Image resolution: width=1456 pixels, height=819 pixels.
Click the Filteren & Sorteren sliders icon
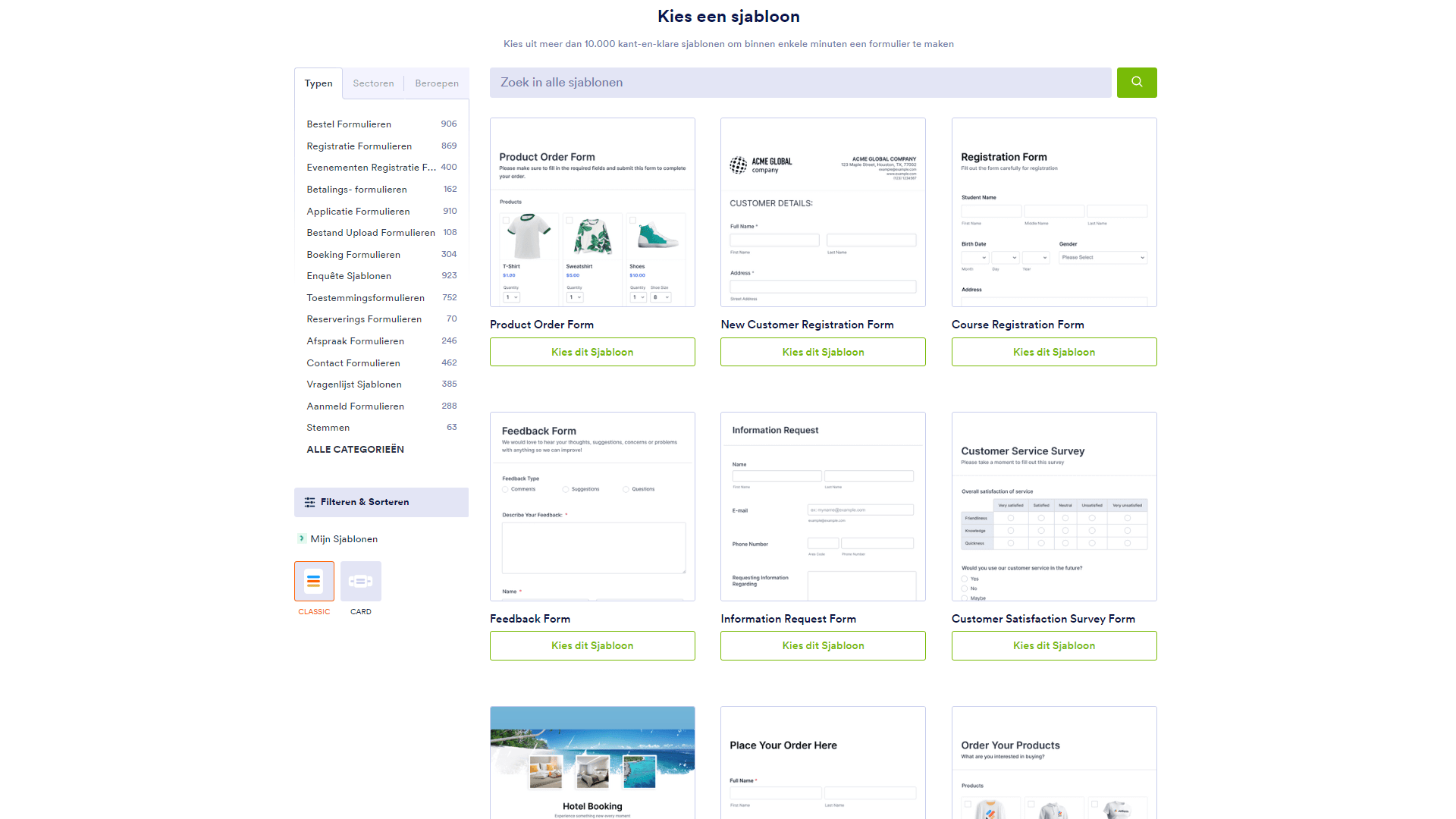point(309,502)
